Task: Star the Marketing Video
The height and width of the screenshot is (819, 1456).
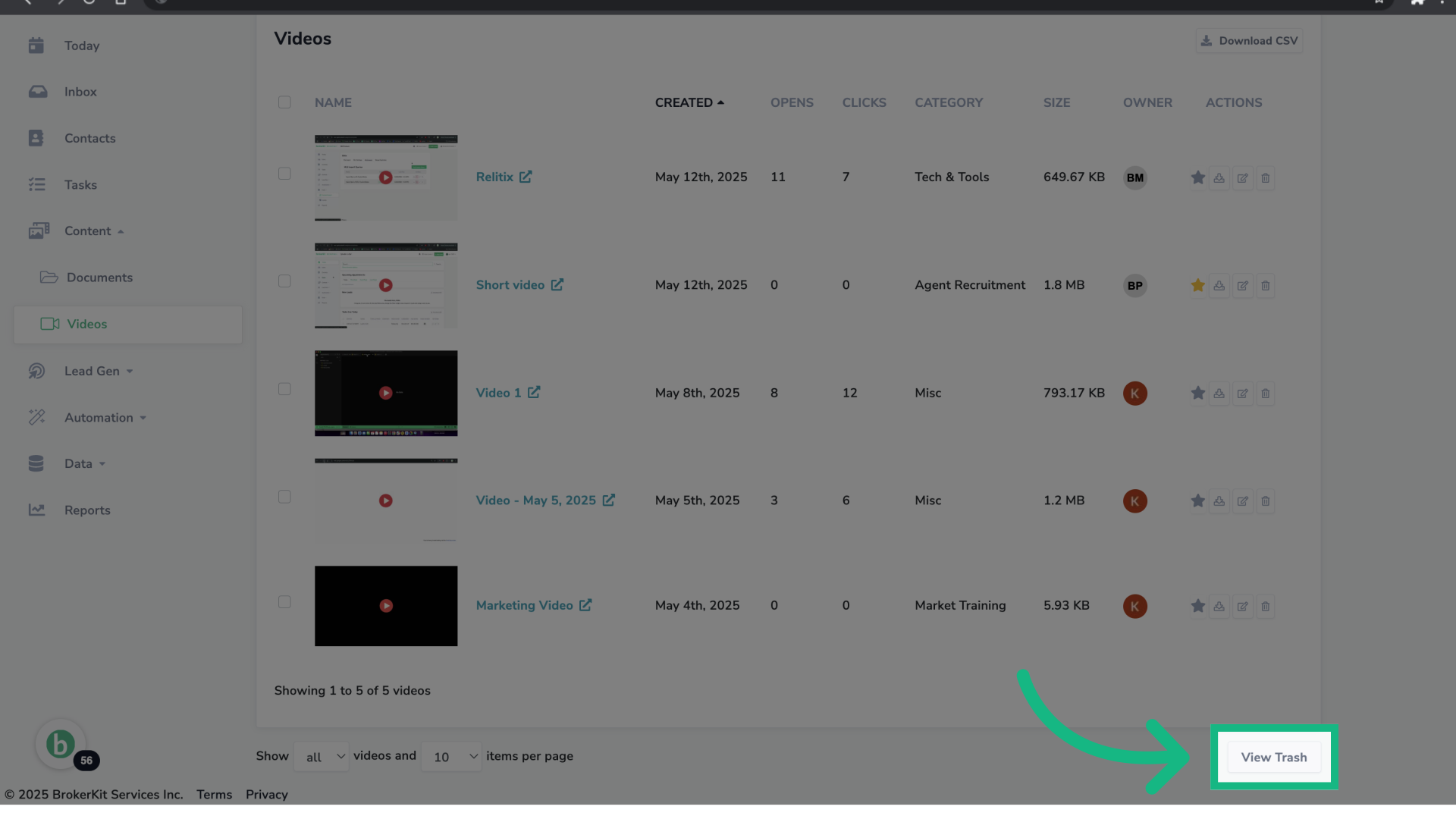Action: (x=1197, y=606)
